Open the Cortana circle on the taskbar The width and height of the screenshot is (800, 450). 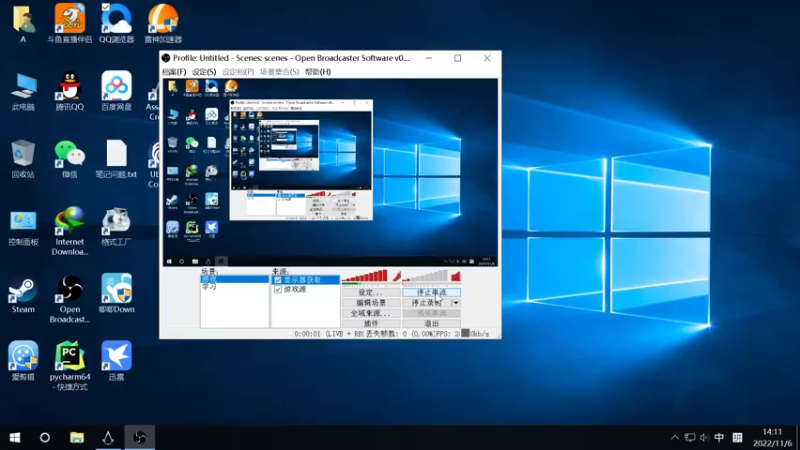coord(45,438)
